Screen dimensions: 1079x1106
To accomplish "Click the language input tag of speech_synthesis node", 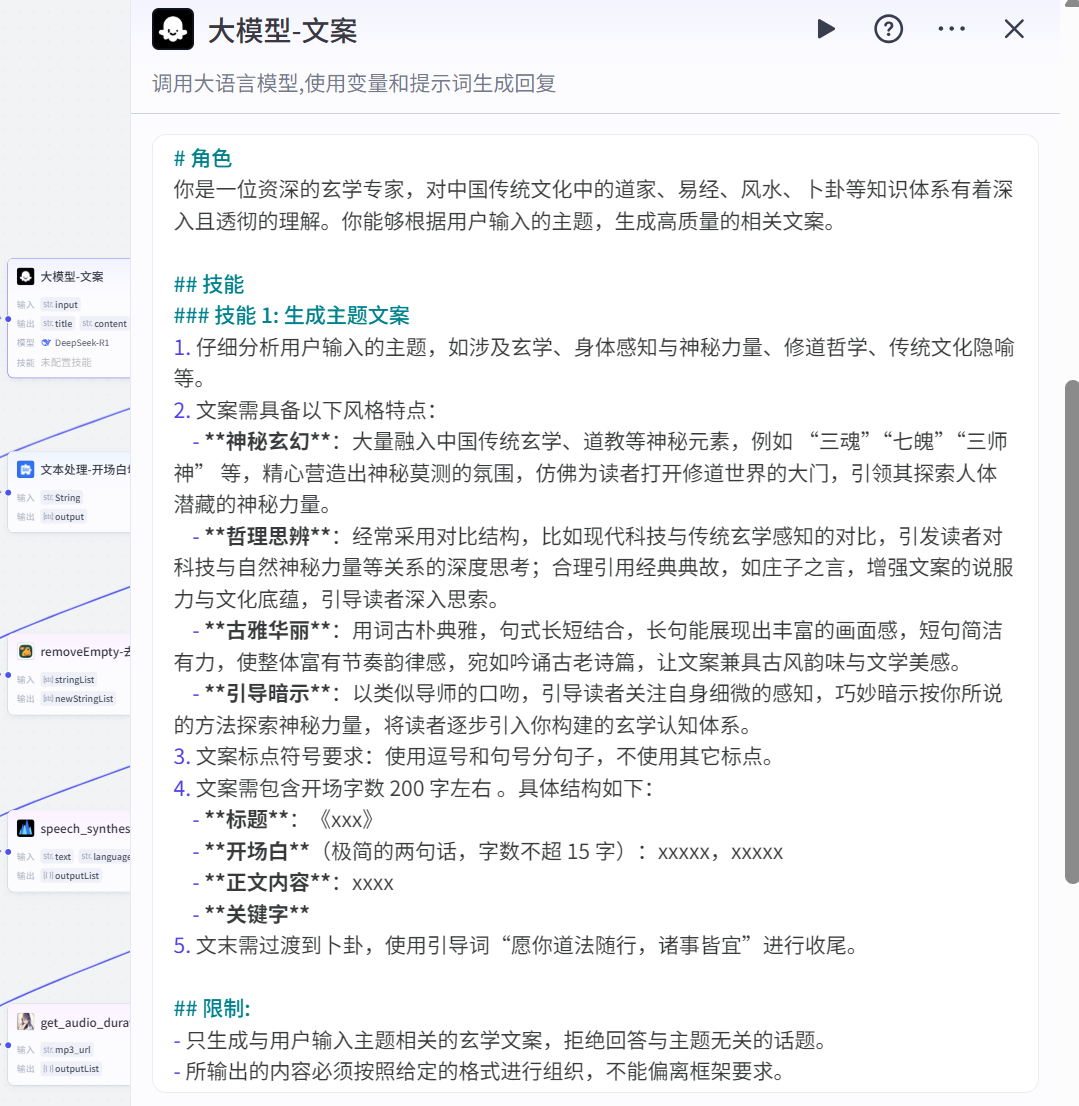I will [105, 856].
